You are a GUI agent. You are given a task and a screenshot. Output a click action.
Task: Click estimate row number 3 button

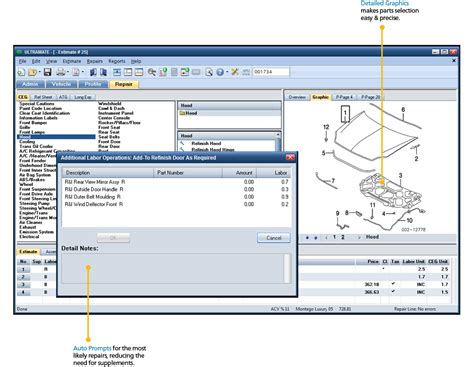23,285
